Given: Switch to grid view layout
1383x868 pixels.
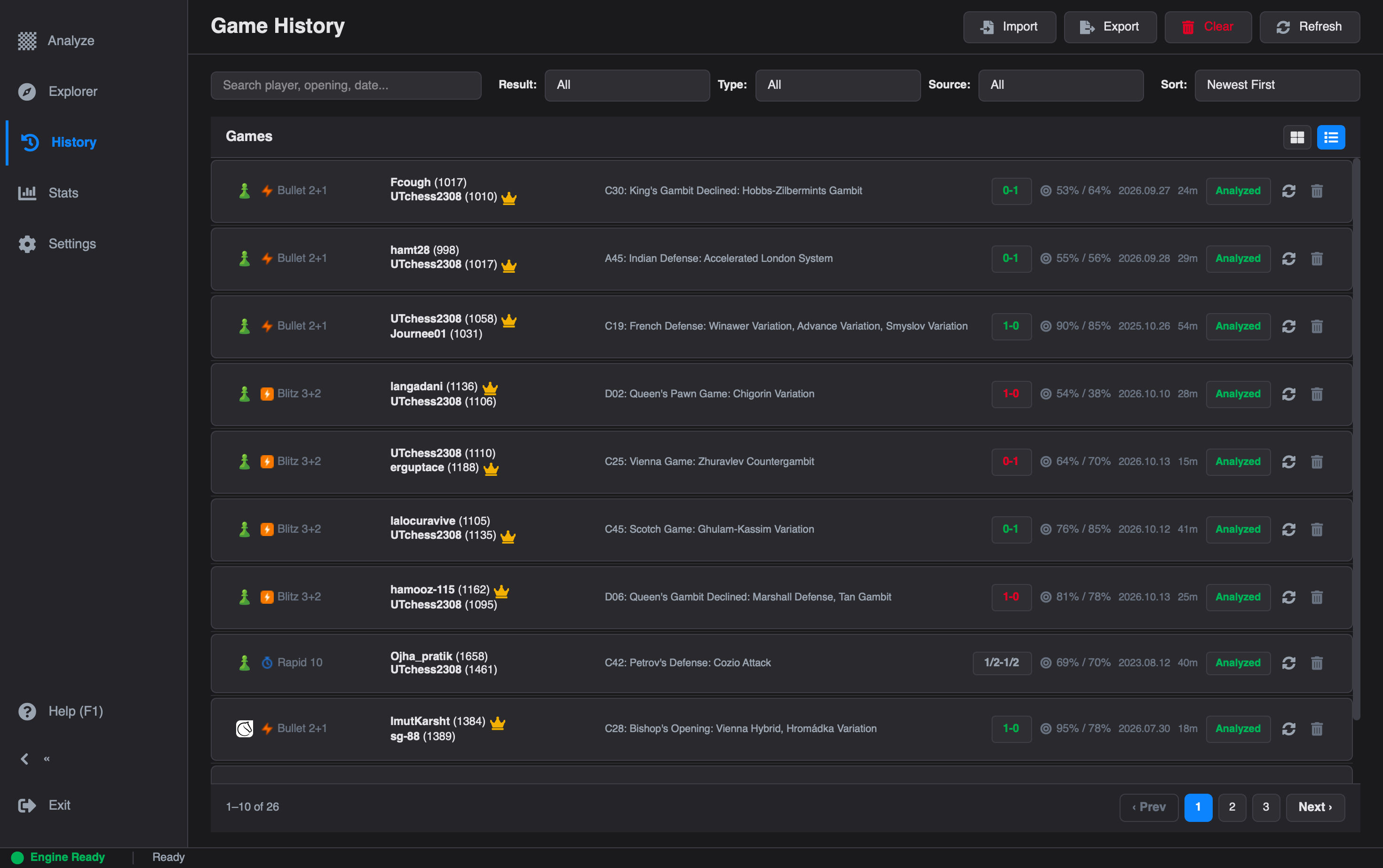Looking at the screenshot, I should tap(1297, 137).
